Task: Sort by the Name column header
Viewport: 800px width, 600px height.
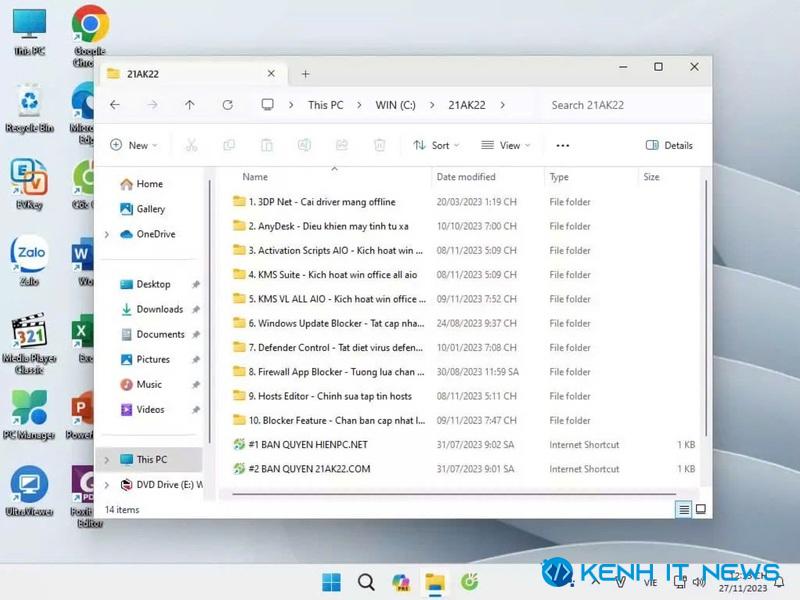Action: pyautogui.click(x=255, y=177)
